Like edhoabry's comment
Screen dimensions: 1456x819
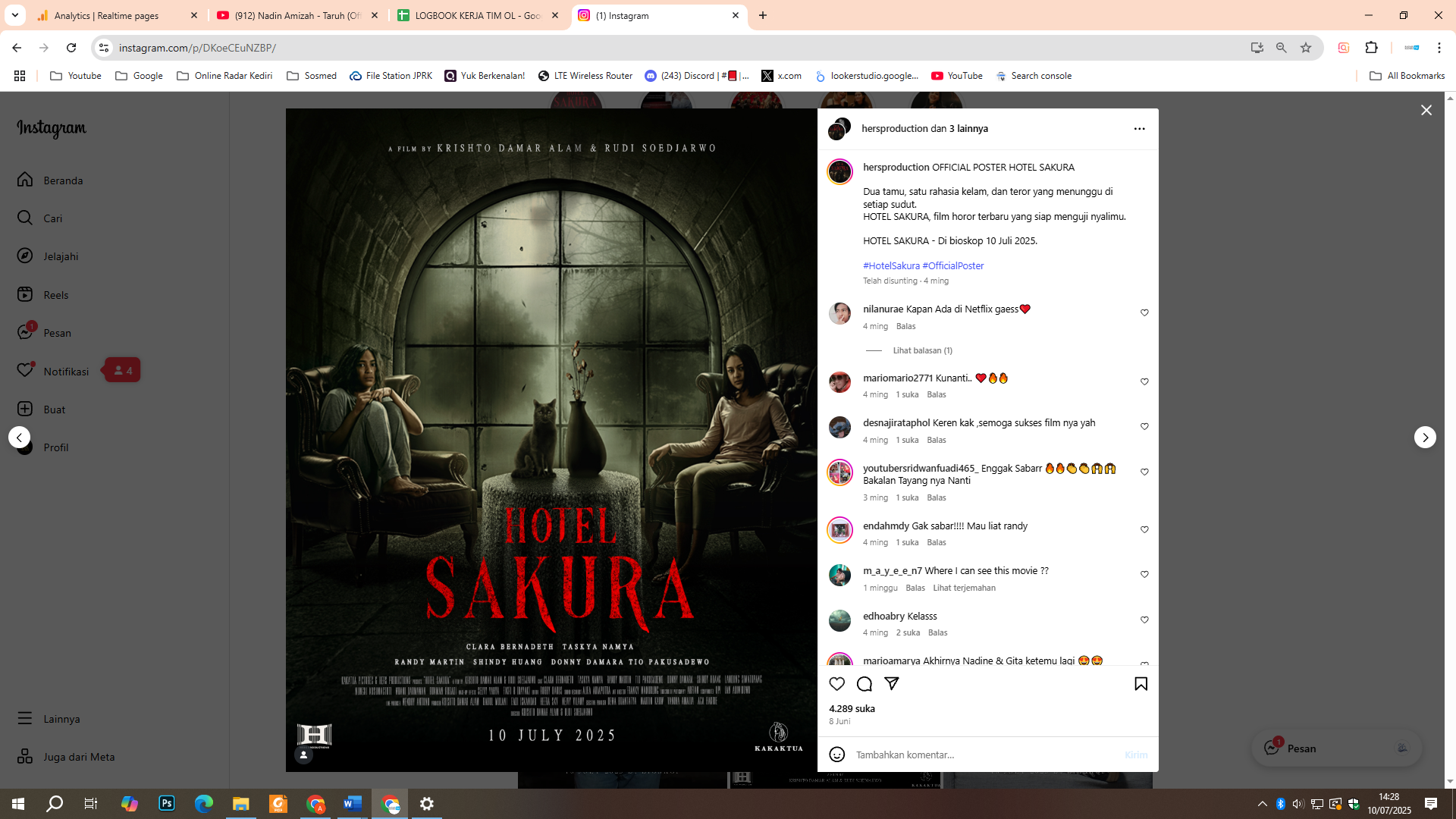pyautogui.click(x=1144, y=620)
